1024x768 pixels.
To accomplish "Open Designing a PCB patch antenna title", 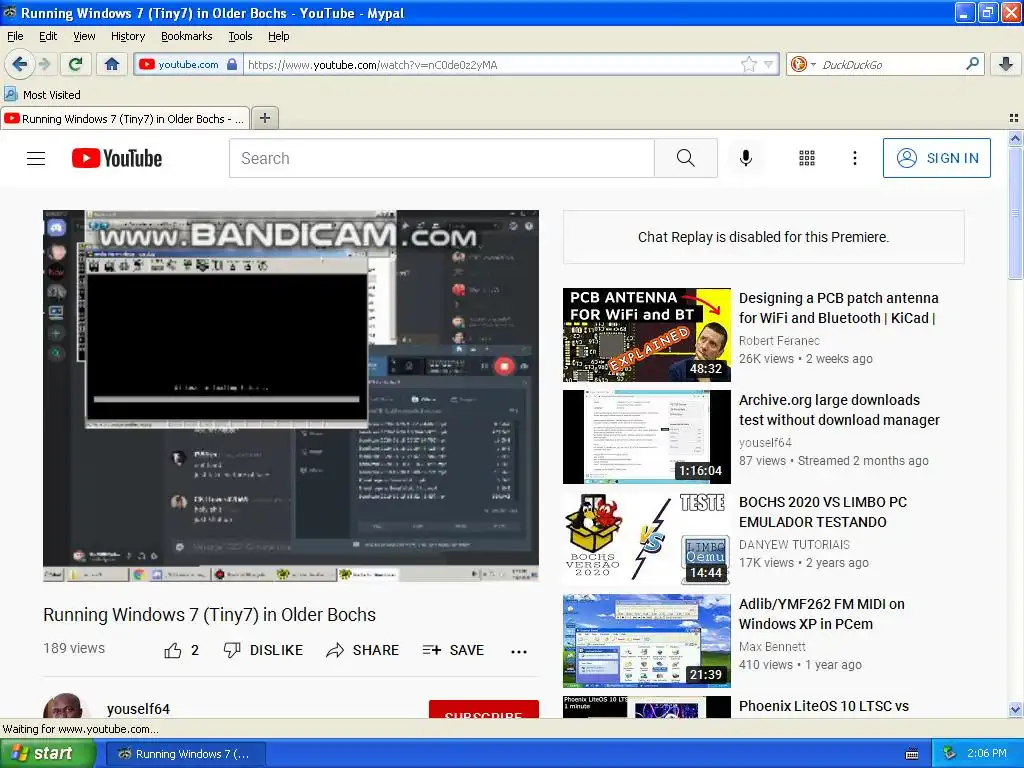I will tap(839, 308).
